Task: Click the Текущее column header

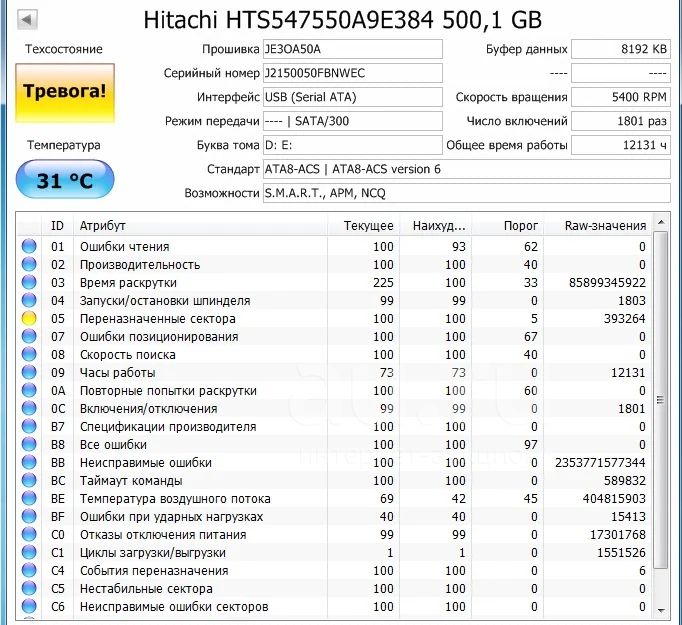Action: 363,226
